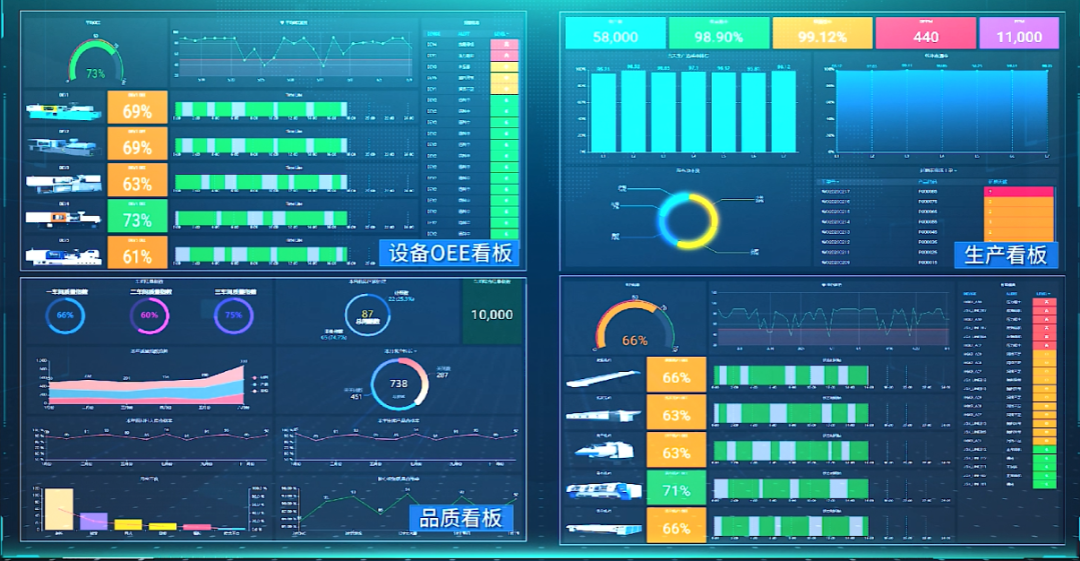The image size is (1080, 561).
Task: Click the timeline bar beside the 71% tile
Action: tap(790, 489)
